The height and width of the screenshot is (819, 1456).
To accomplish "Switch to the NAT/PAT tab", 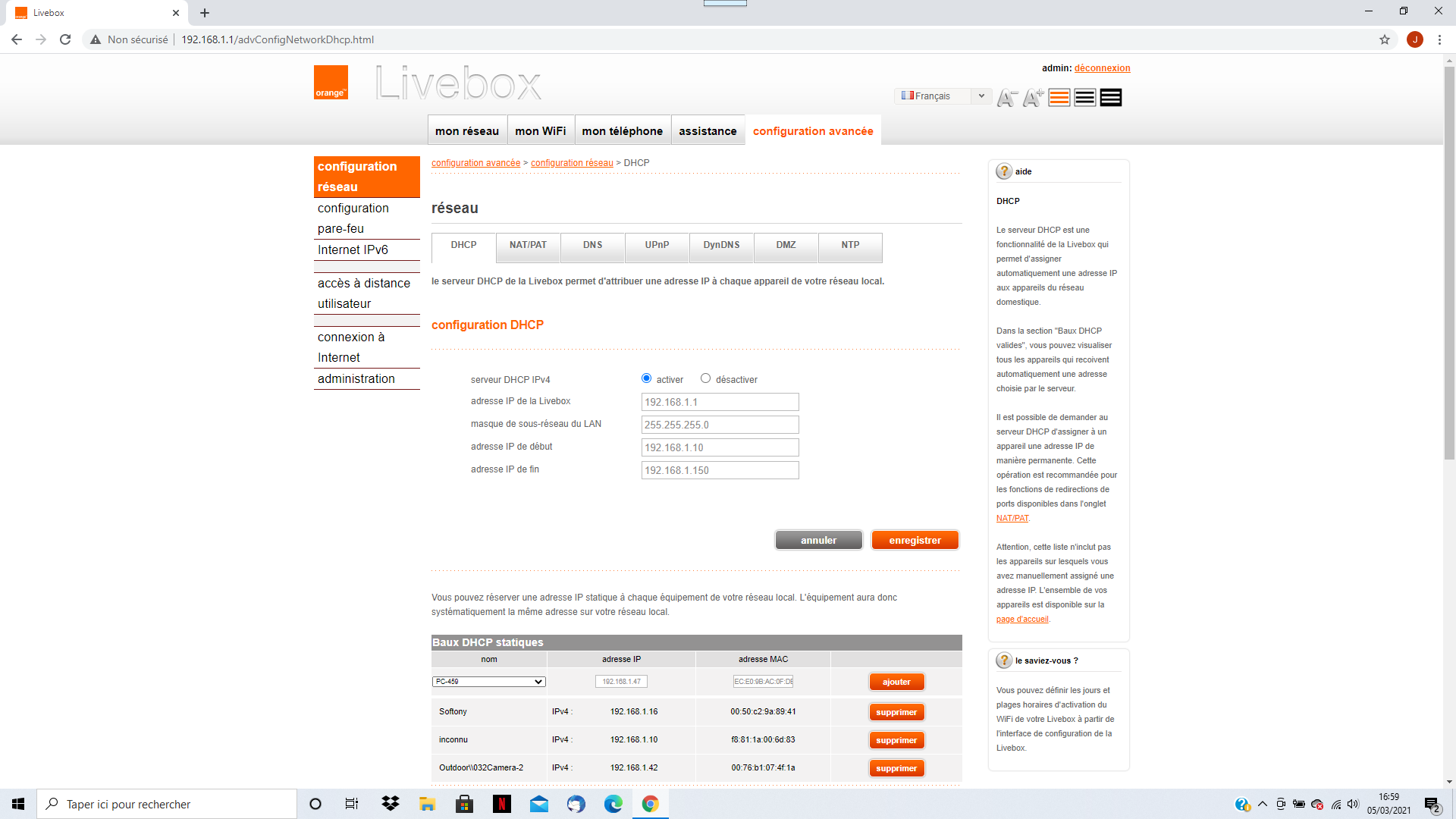I will point(528,245).
